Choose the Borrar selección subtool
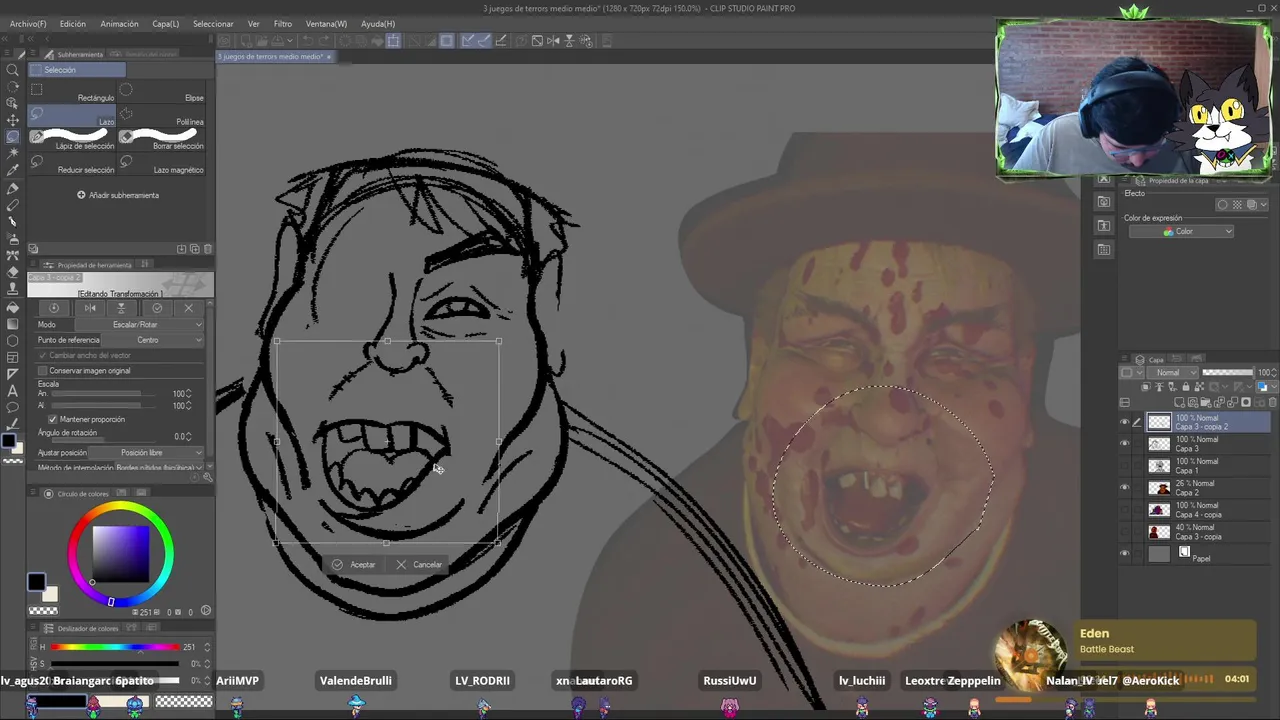Image resolution: width=1280 pixels, height=720 pixels. click(x=162, y=139)
